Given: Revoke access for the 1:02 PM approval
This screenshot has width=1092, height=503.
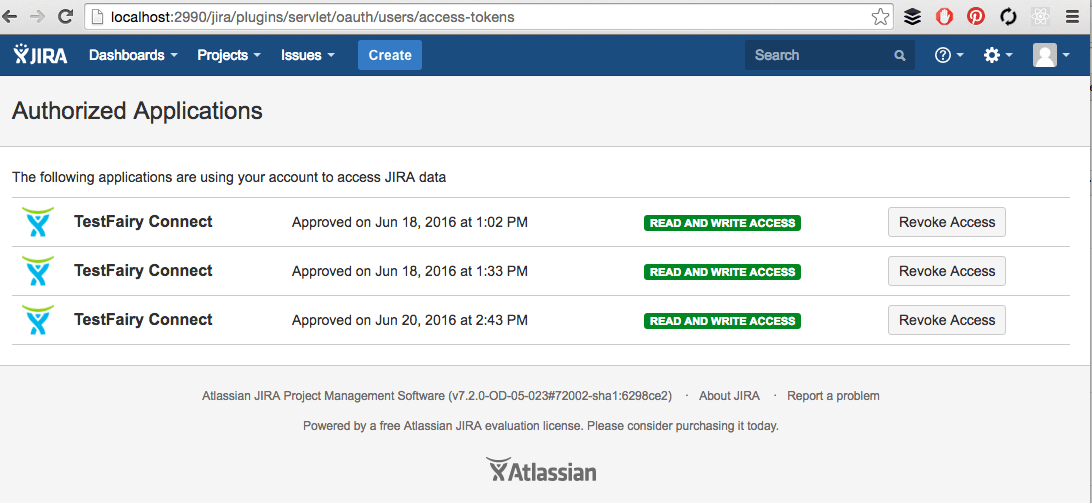Looking at the screenshot, I should click(x=946, y=222).
